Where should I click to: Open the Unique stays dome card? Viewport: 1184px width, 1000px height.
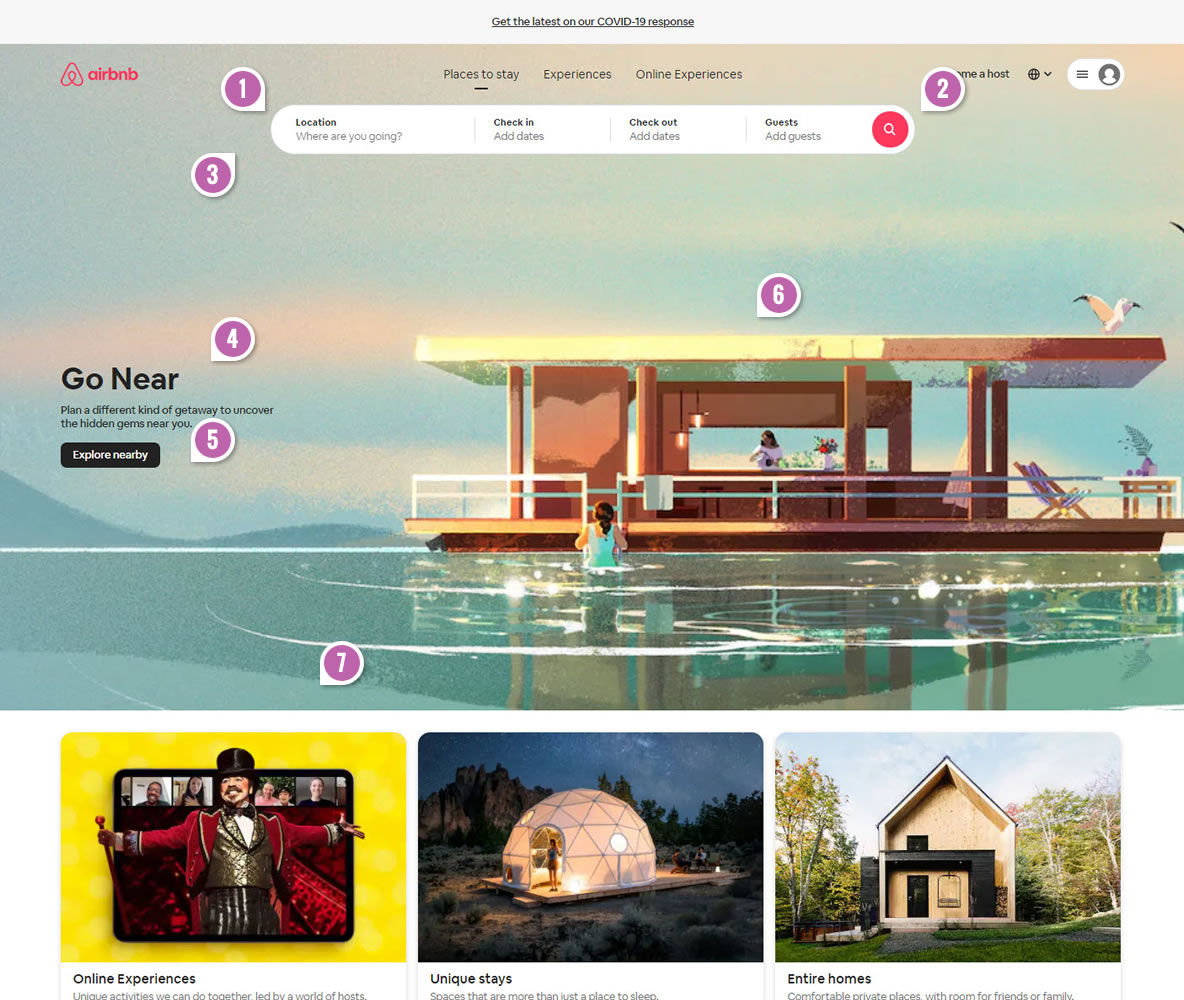pyautogui.click(x=590, y=847)
